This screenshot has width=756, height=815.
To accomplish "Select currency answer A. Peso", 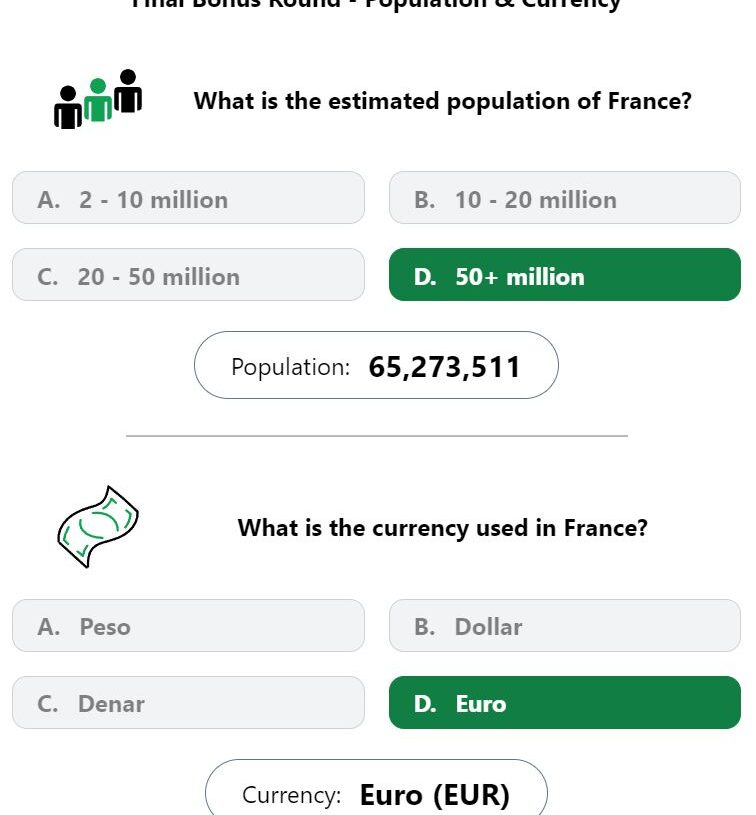I will click(188, 626).
